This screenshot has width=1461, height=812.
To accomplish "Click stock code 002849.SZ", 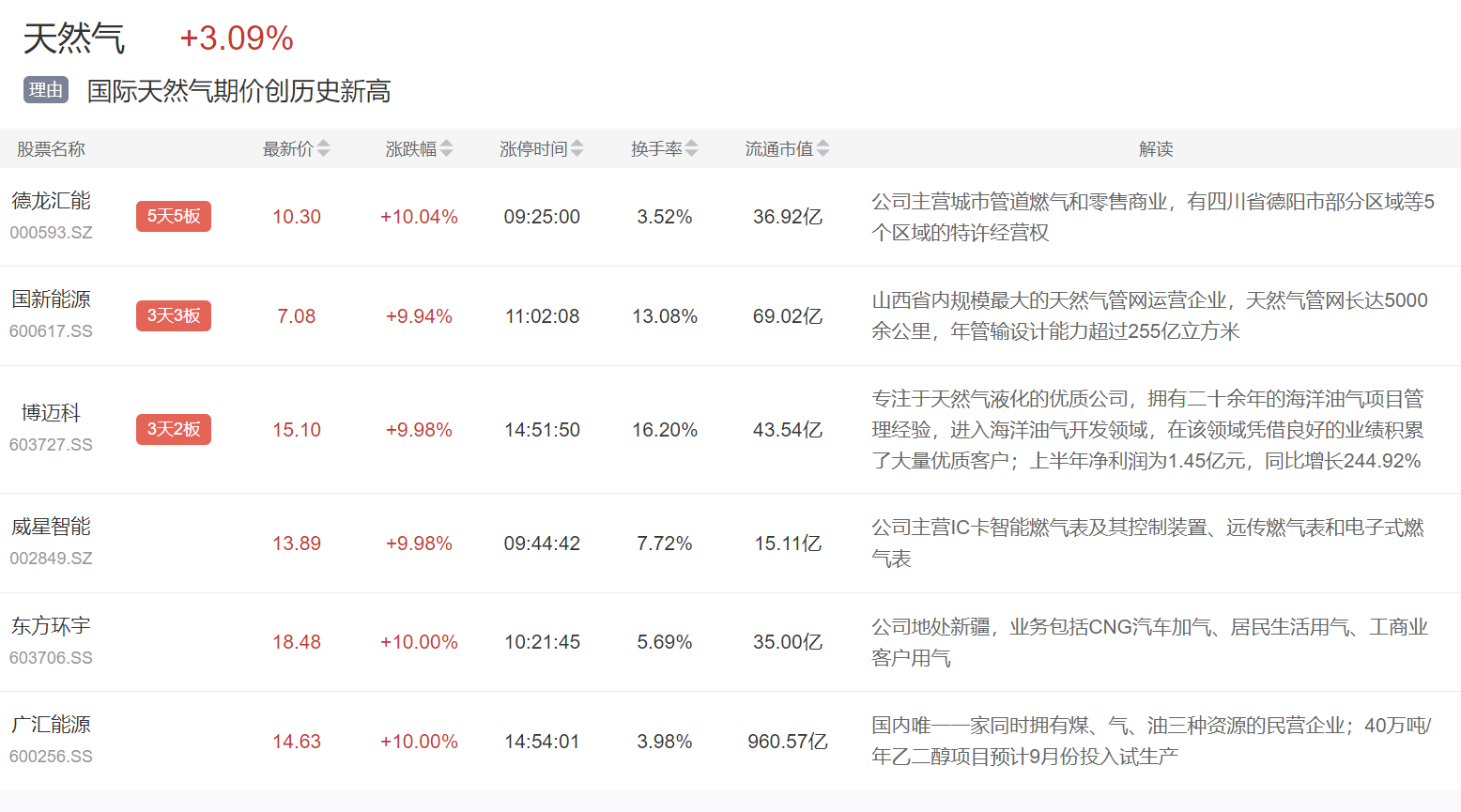I will click(52, 559).
